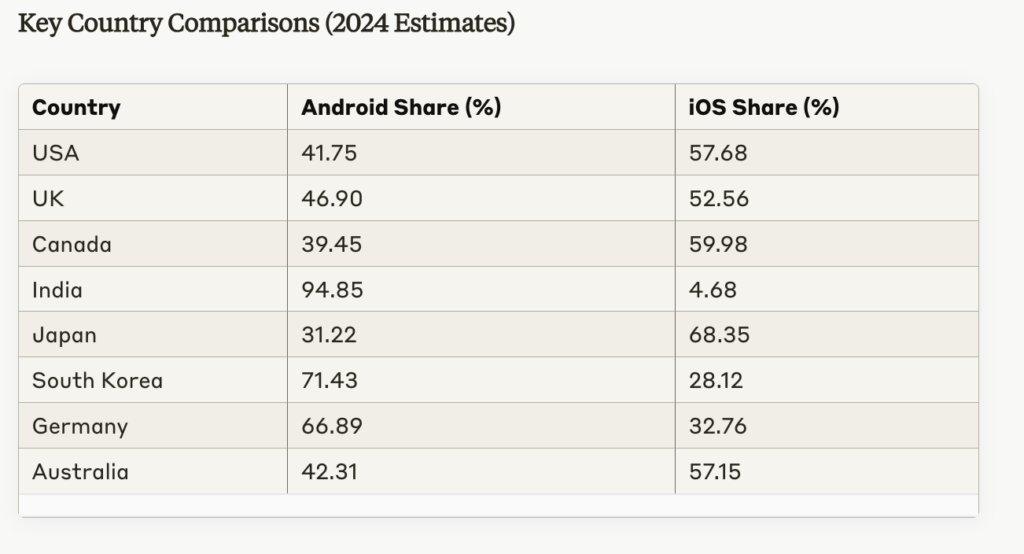Screen dimensions: 1024x554
Task: Click the UK row label
Action: click(48, 199)
